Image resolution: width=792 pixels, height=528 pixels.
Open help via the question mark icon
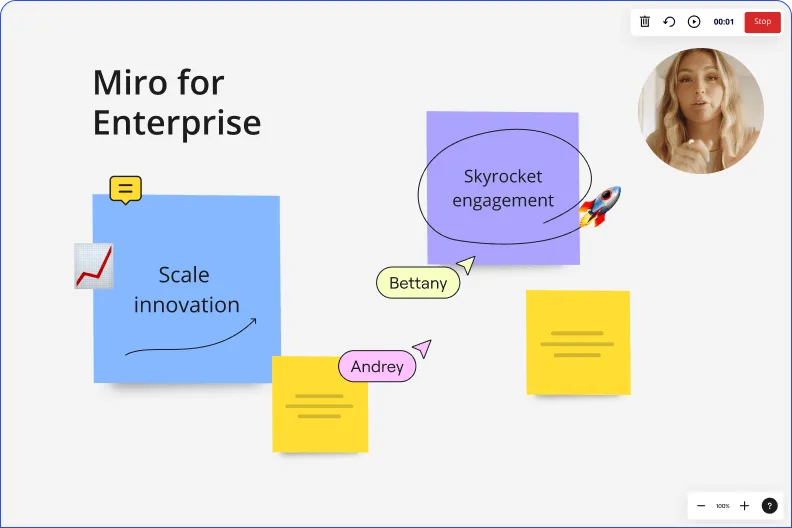coord(769,506)
